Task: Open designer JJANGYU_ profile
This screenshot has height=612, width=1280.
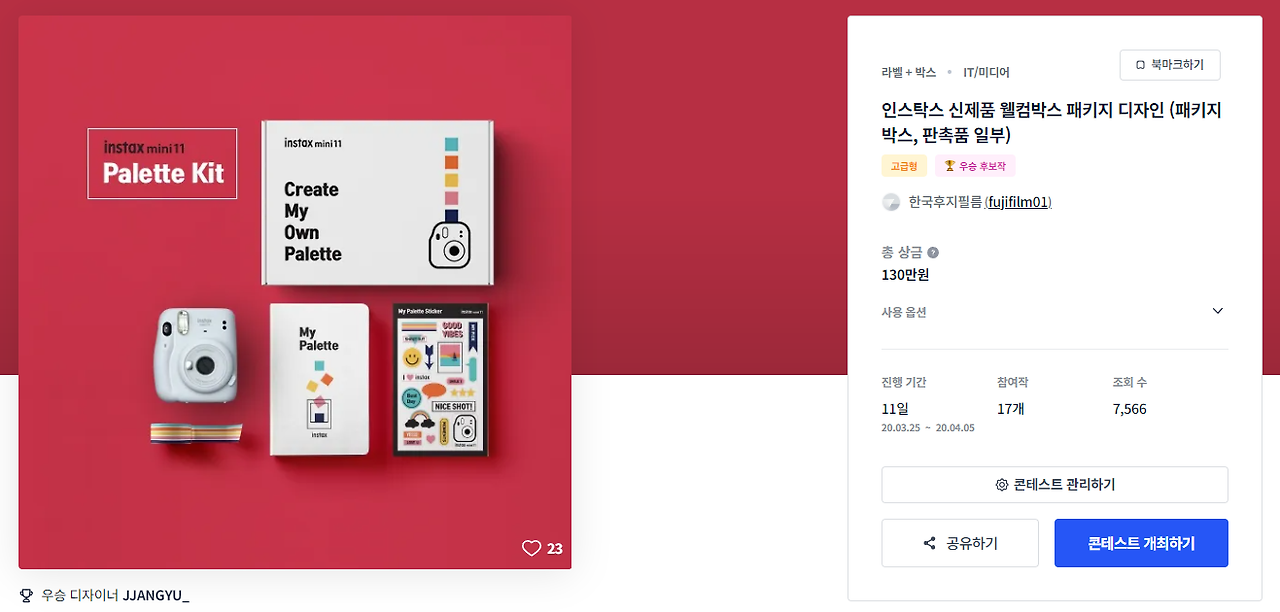Action: click(x=156, y=595)
